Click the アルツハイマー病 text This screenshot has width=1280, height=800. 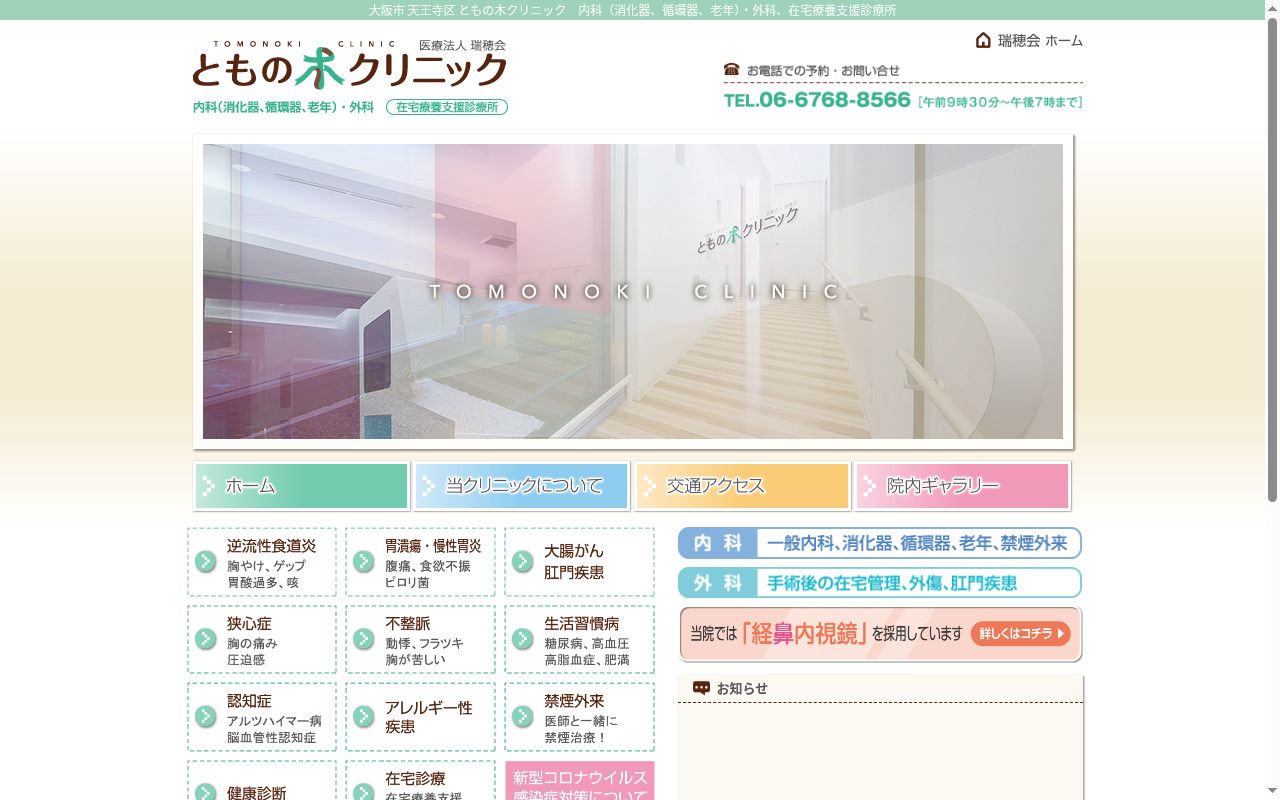coord(274,721)
